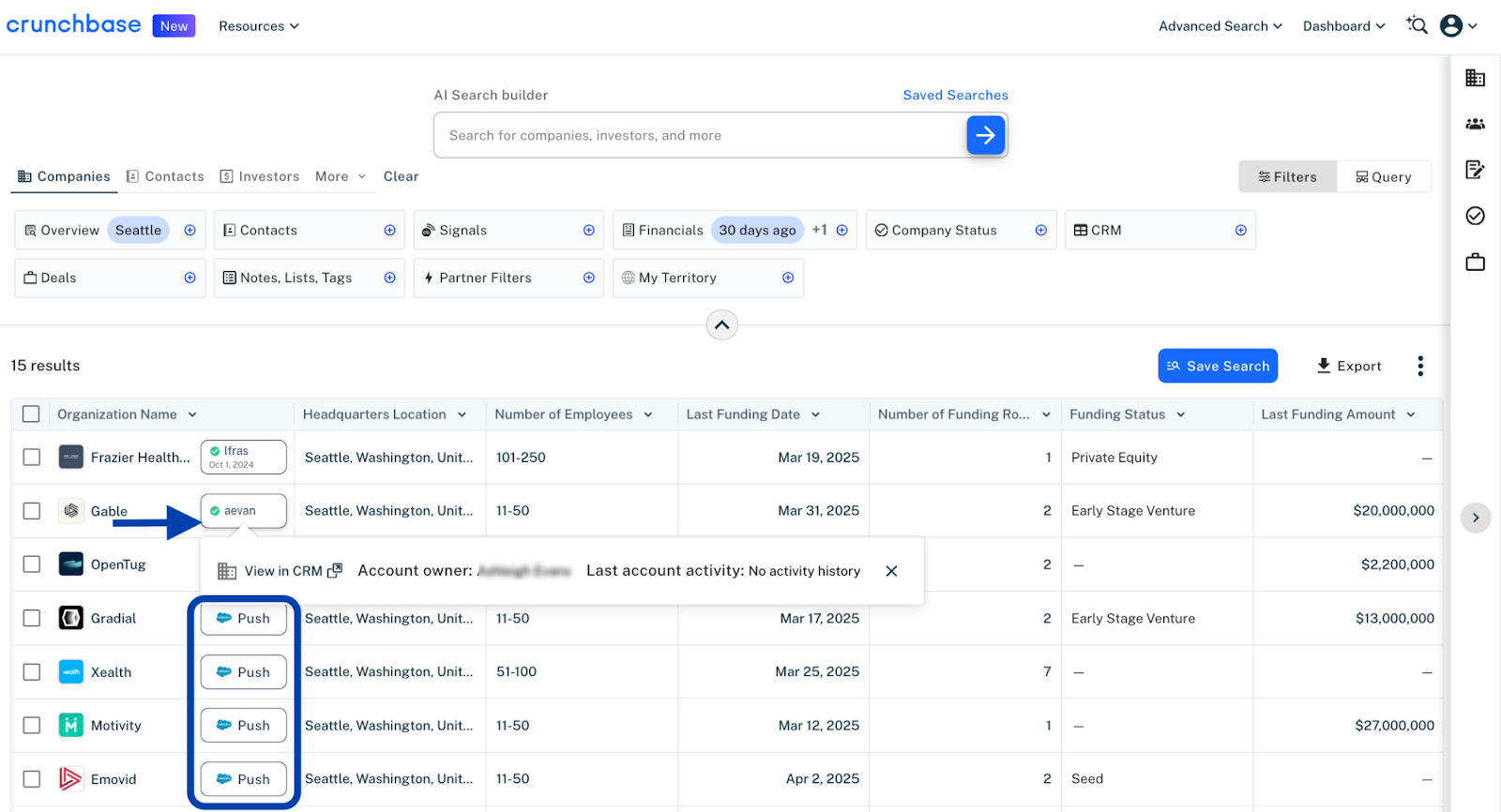1501x812 pixels.
Task: Check the Gable row checkbox
Action: click(31, 510)
